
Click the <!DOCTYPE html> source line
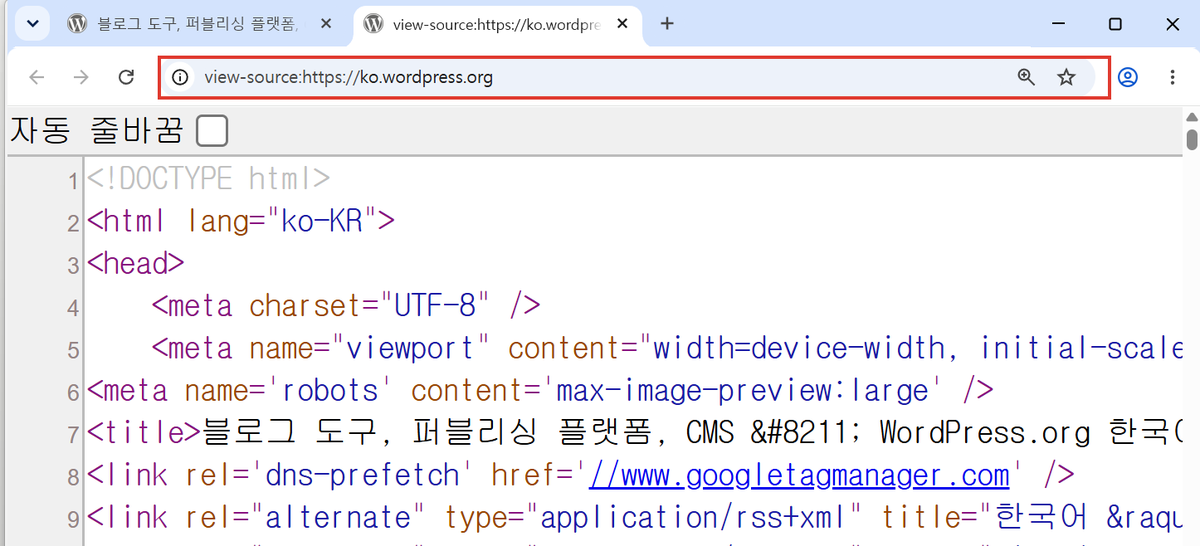pos(208,180)
